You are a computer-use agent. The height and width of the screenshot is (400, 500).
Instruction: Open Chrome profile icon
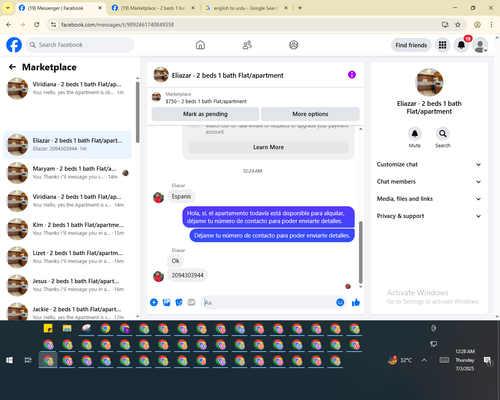click(x=477, y=24)
